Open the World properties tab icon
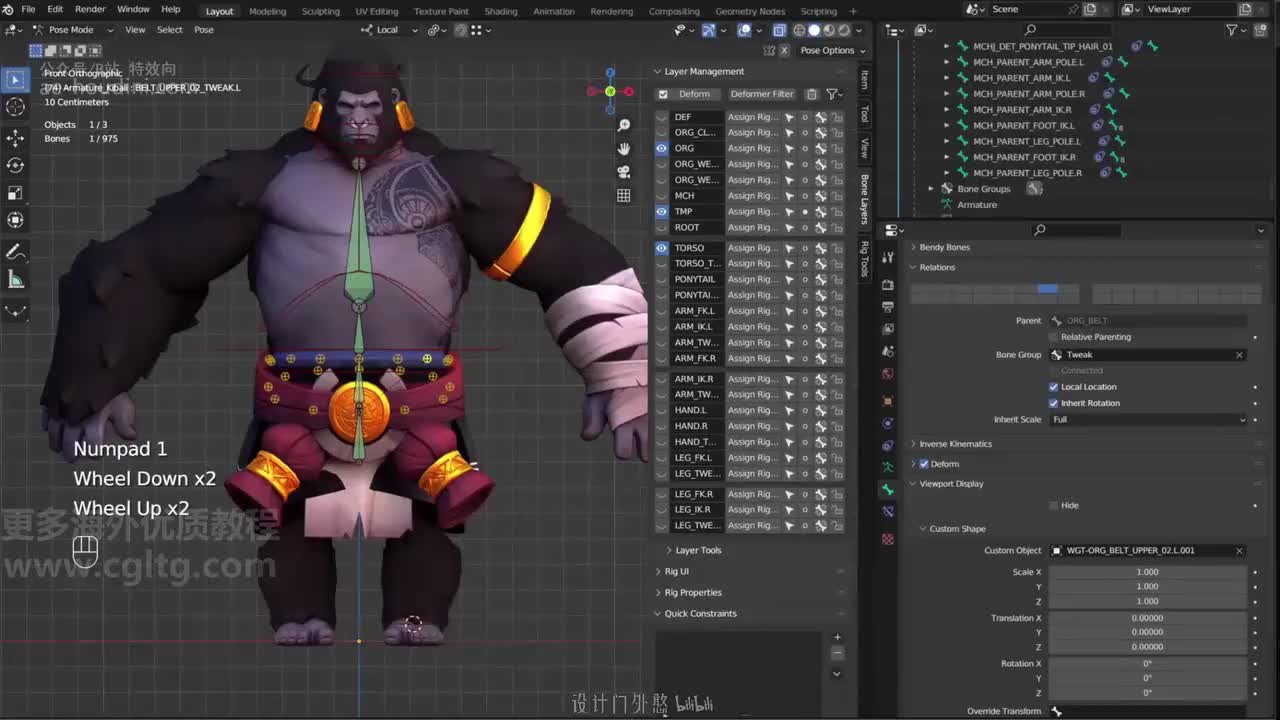1280x720 pixels. (x=887, y=374)
